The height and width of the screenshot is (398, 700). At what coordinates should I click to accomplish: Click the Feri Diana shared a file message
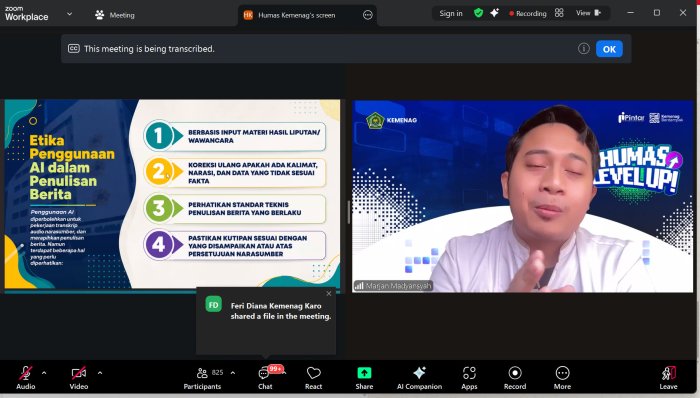tap(281, 311)
